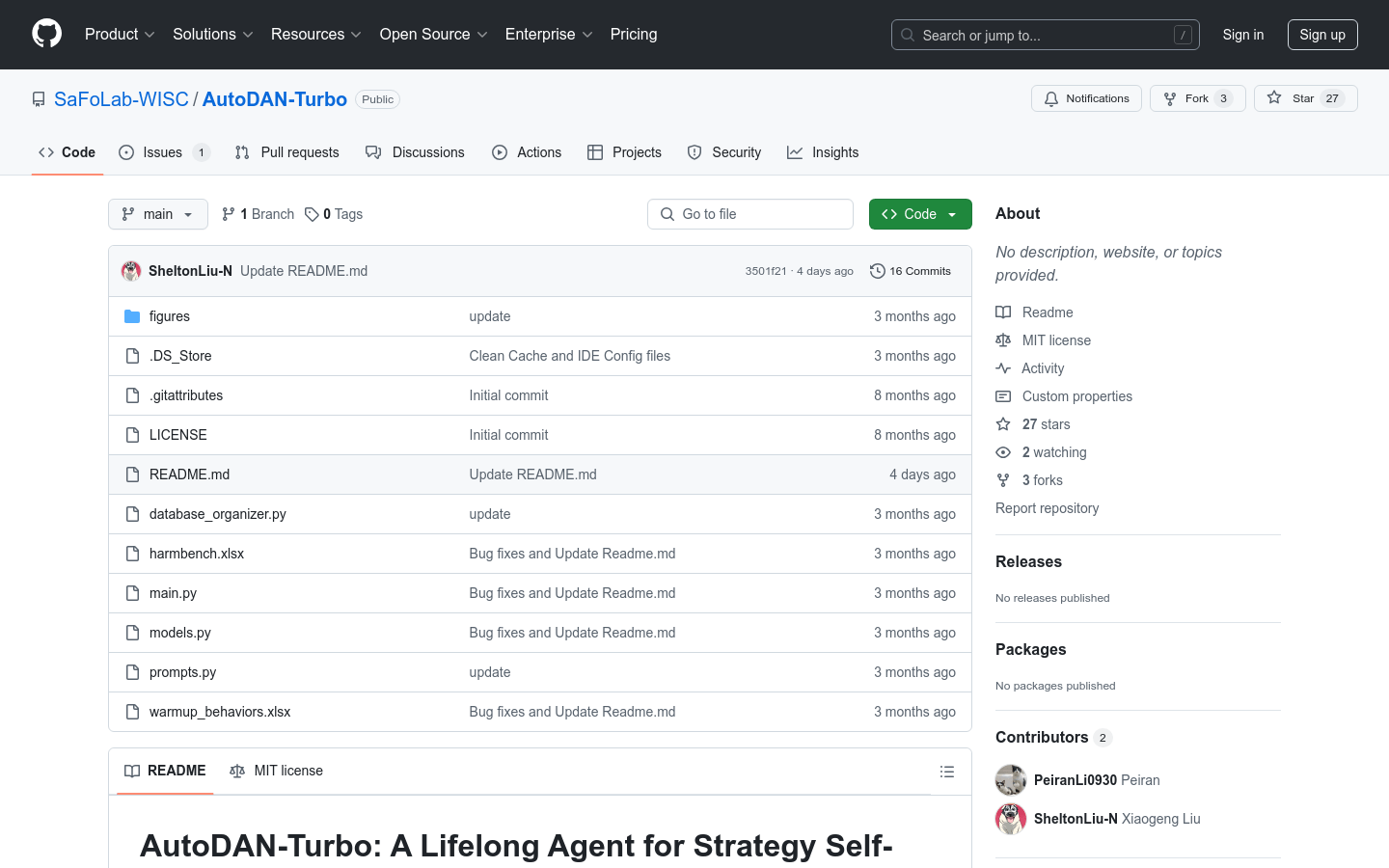Screen dimensions: 1389x868
Task: Click the file icon beside main.py
Action: (132, 593)
